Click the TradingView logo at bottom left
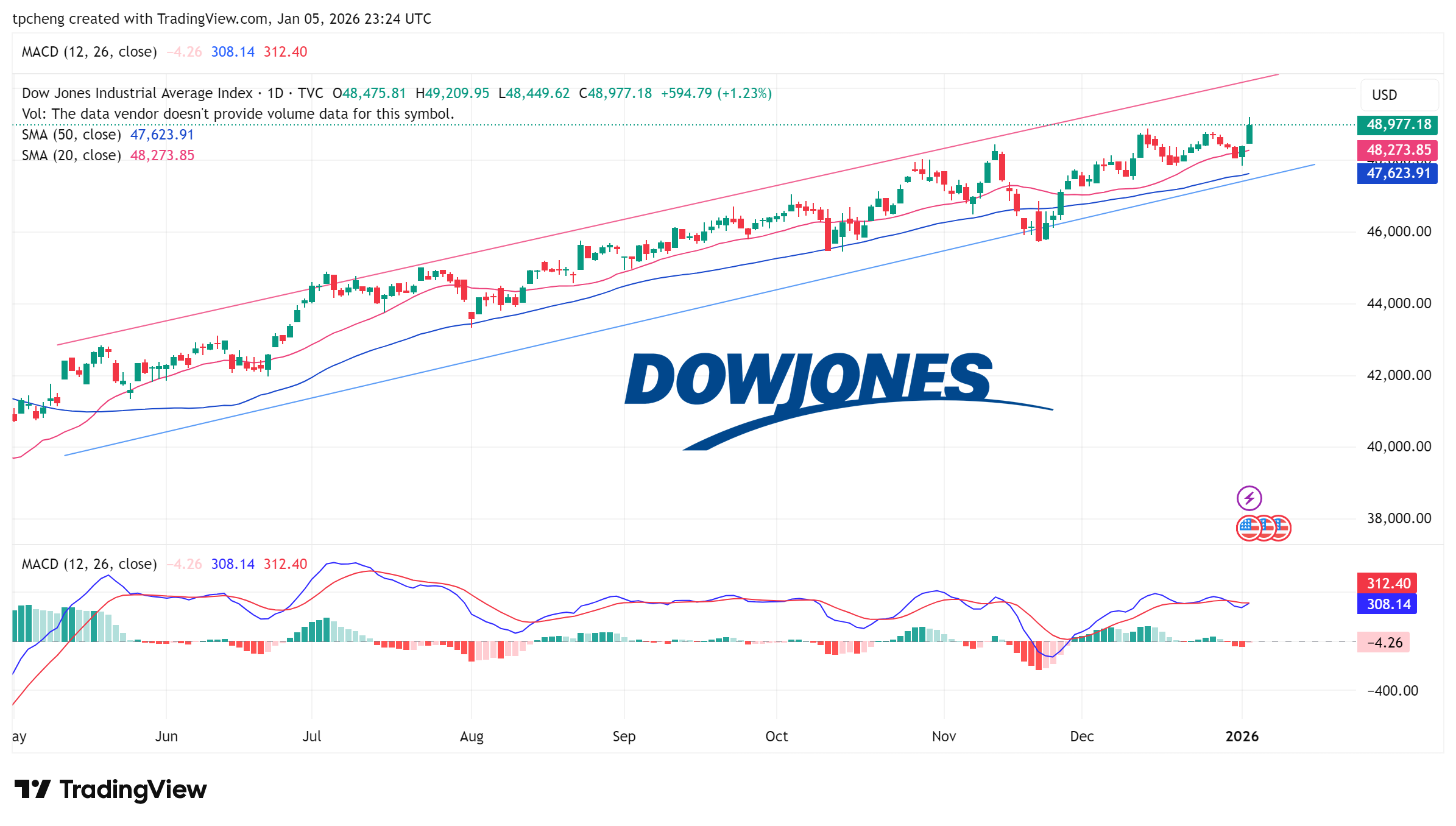Viewport: 1456px width, 826px height. click(x=110, y=789)
